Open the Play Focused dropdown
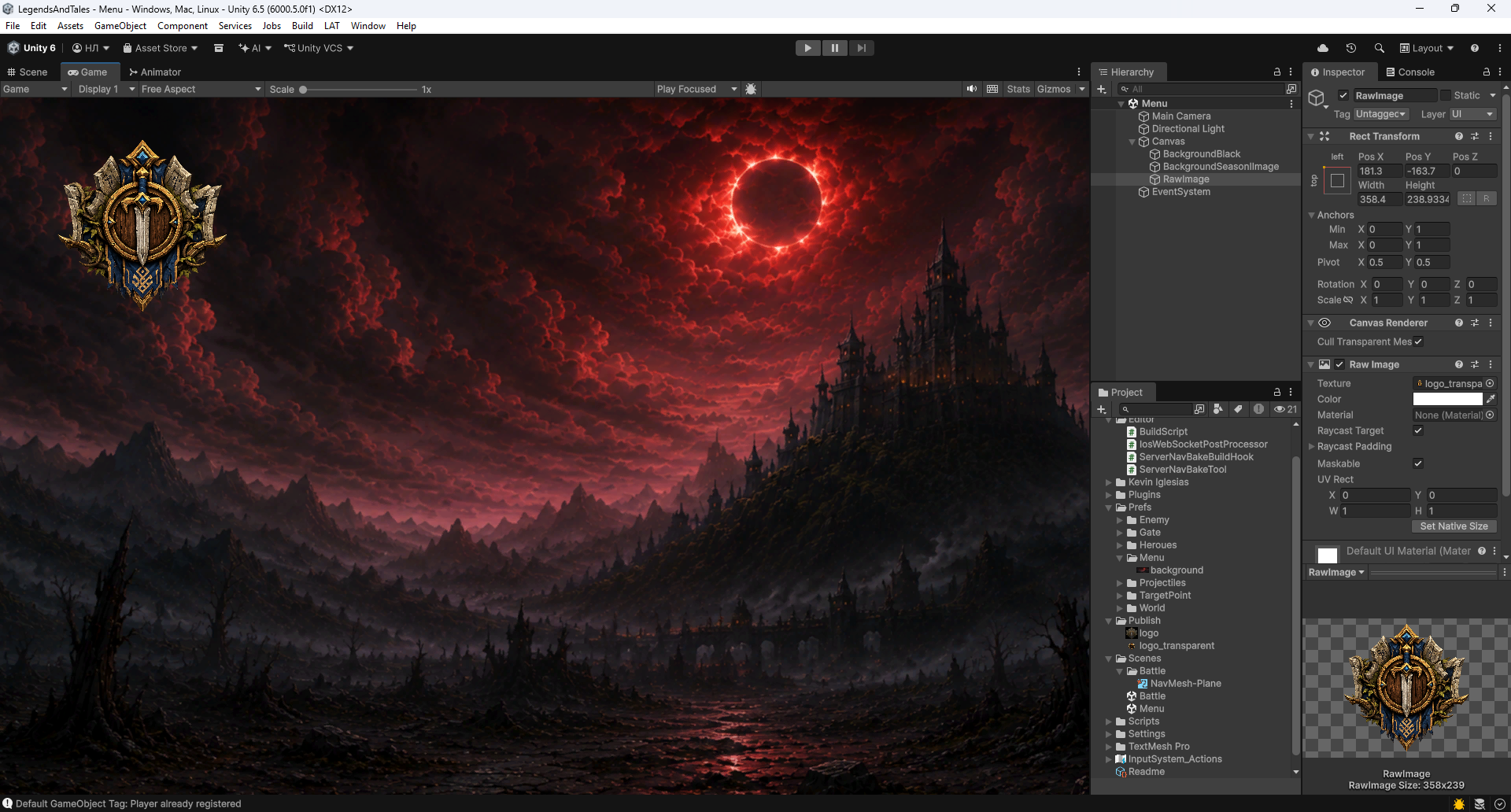This screenshot has height=812, width=1511. pos(696,89)
